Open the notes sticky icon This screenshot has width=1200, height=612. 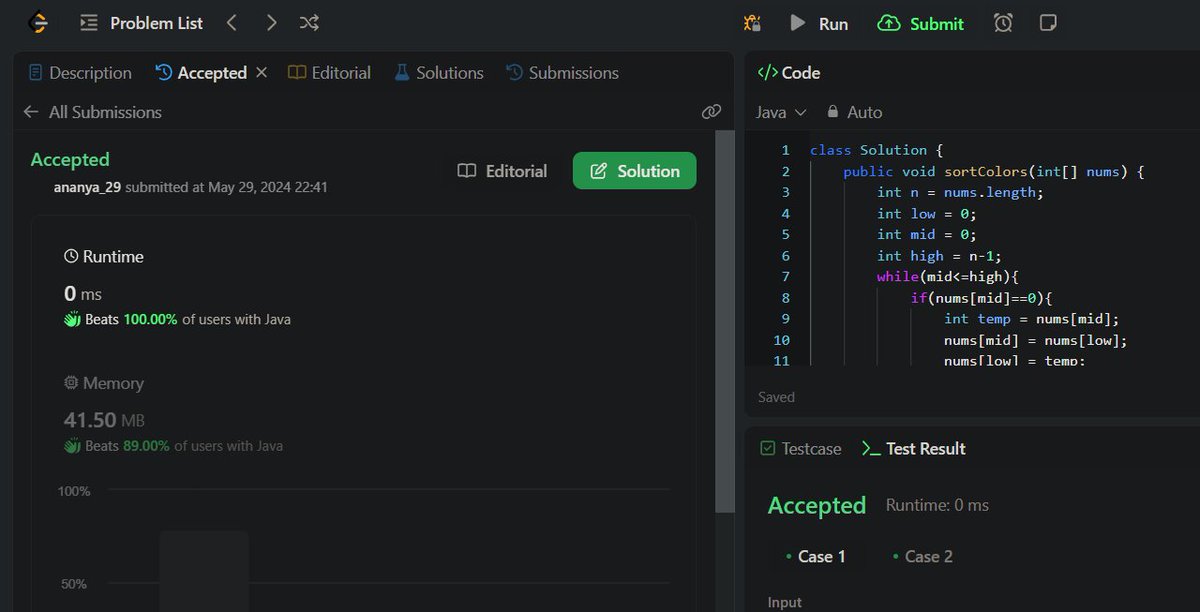pos(1047,23)
